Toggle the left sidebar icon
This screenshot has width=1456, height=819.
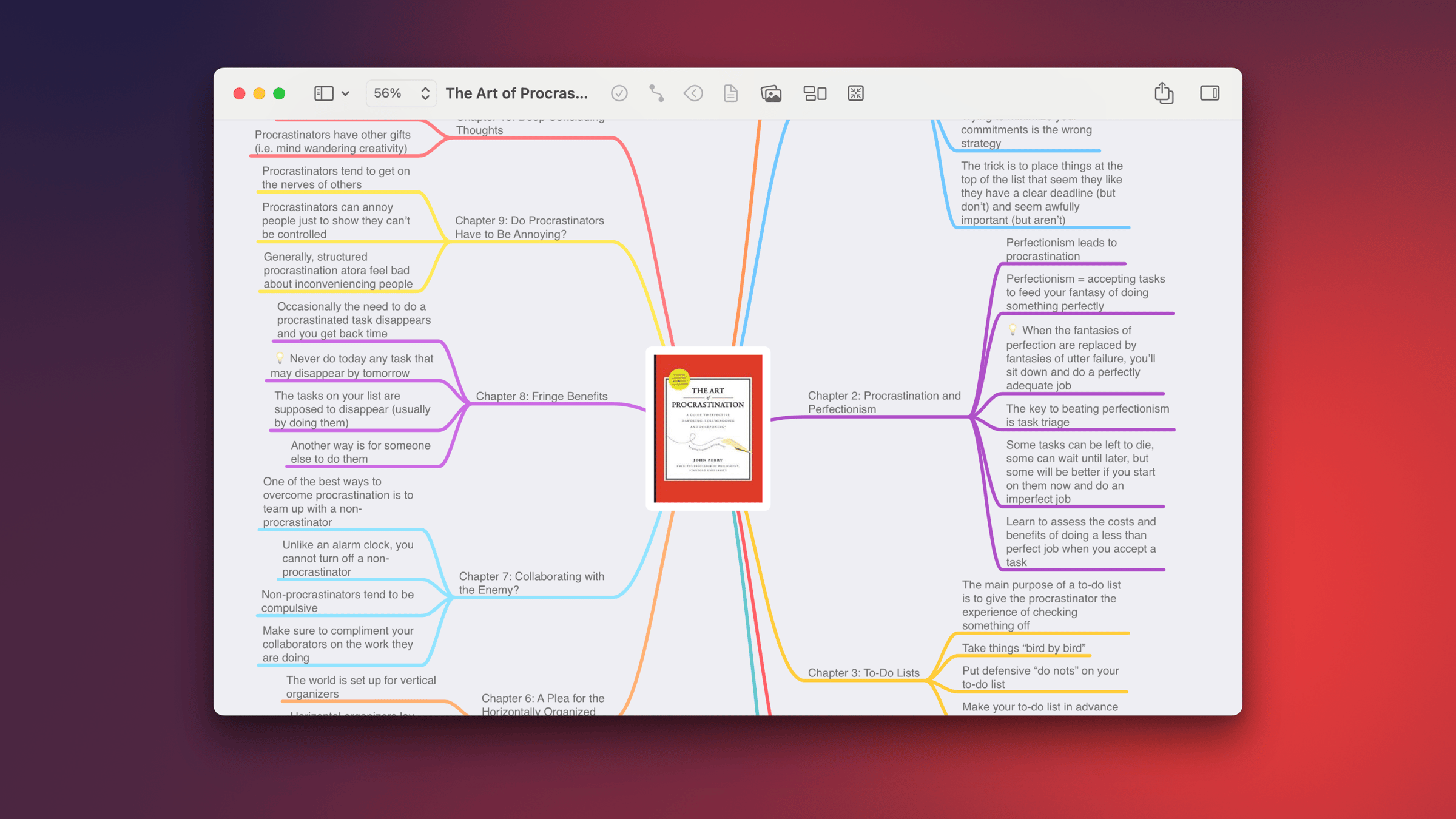pyautogui.click(x=323, y=93)
